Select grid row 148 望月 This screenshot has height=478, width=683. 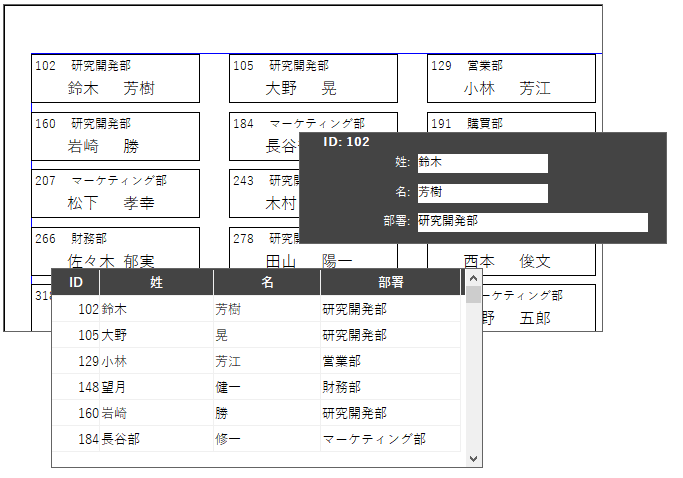pyautogui.click(x=258, y=387)
